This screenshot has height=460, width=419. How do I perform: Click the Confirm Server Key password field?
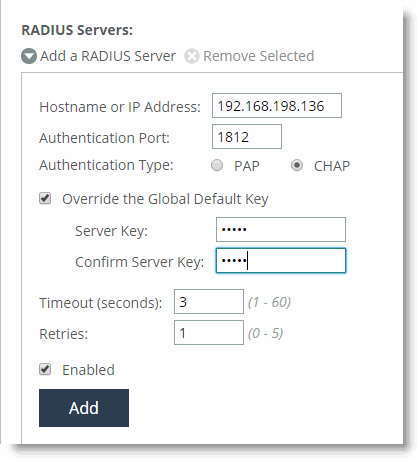pos(281,261)
